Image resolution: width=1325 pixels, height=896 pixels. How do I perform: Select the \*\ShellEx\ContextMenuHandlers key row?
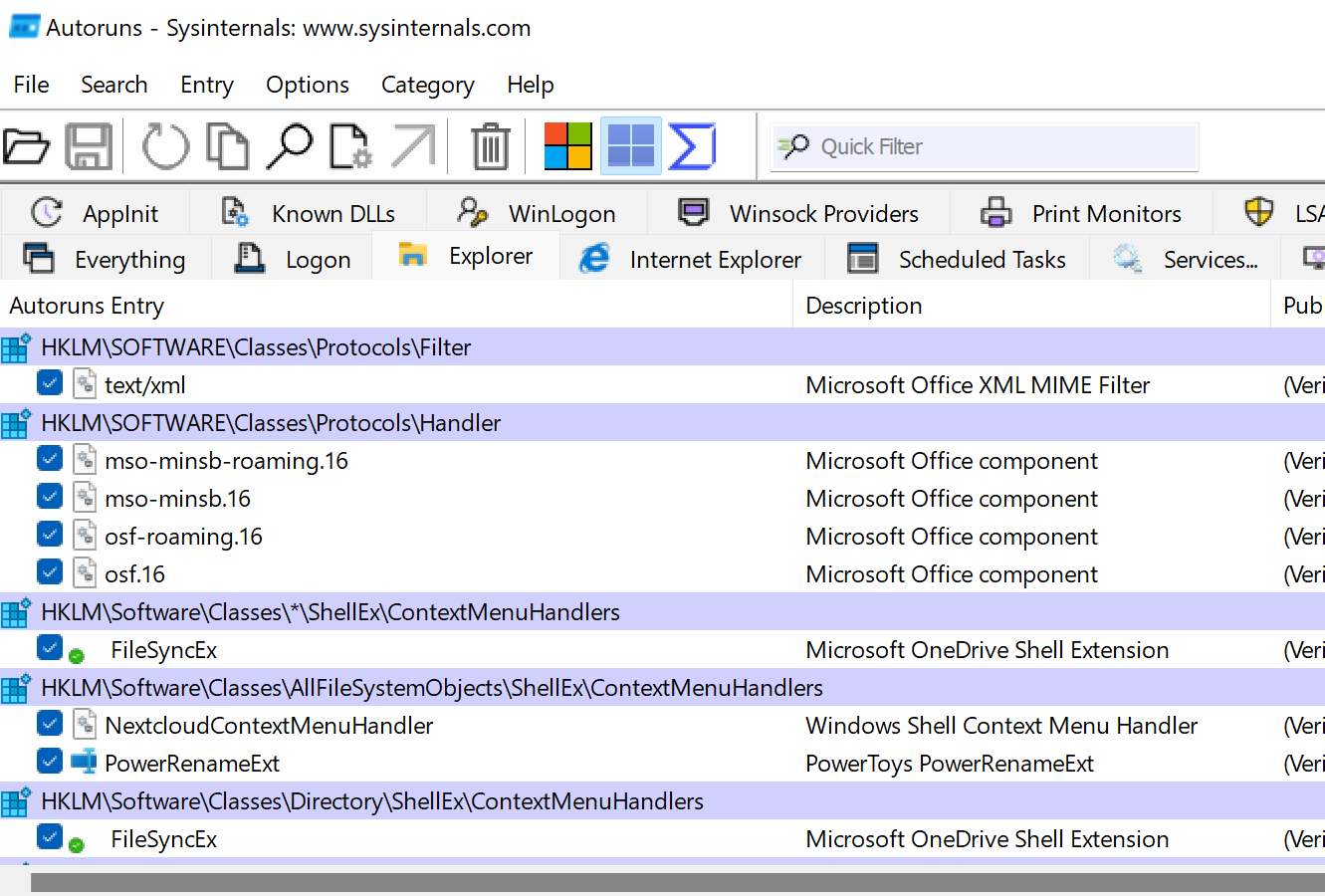click(x=662, y=612)
